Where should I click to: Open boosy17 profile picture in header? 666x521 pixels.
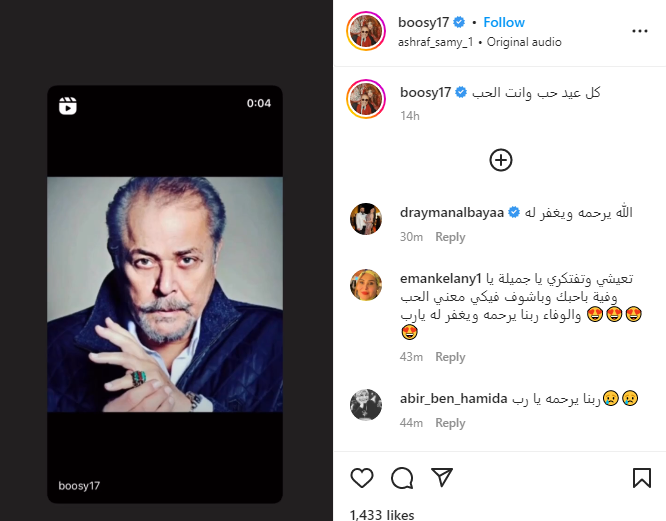tap(366, 31)
